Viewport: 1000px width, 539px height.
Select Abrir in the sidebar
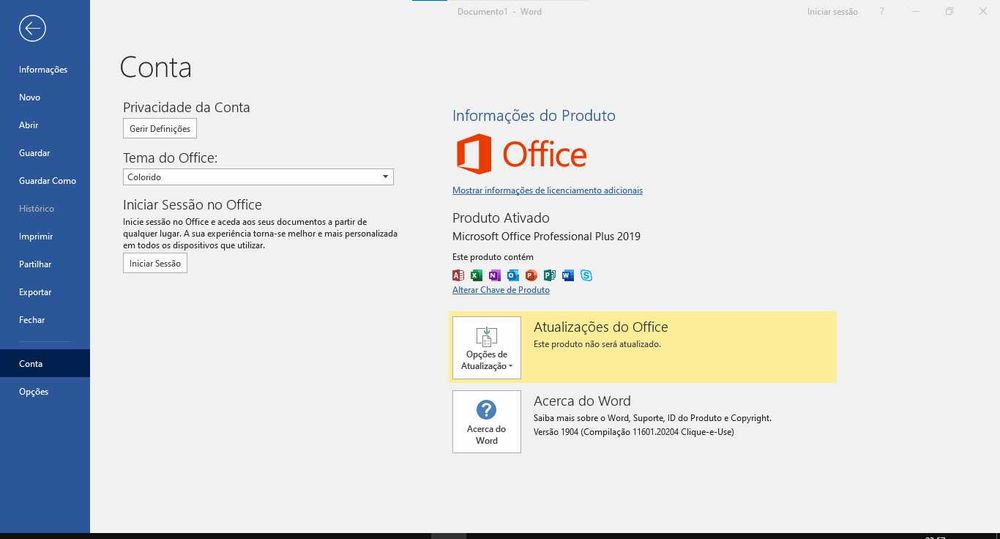click(45, 125)
